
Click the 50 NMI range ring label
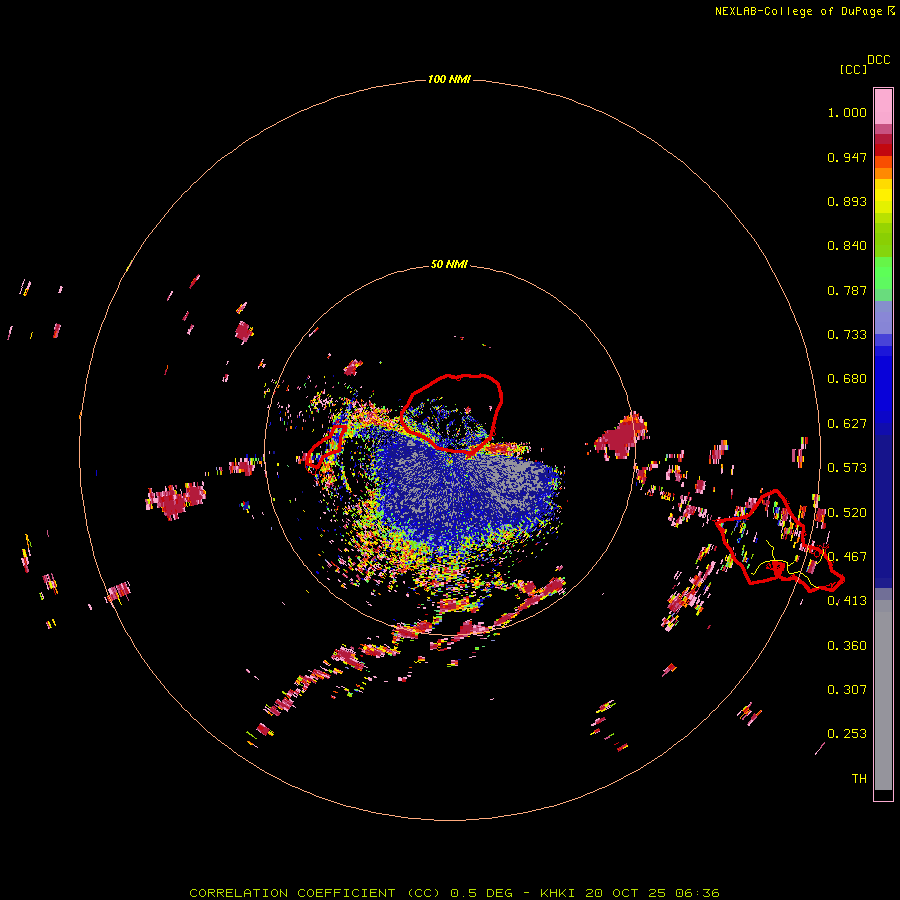tap(449, 265)
